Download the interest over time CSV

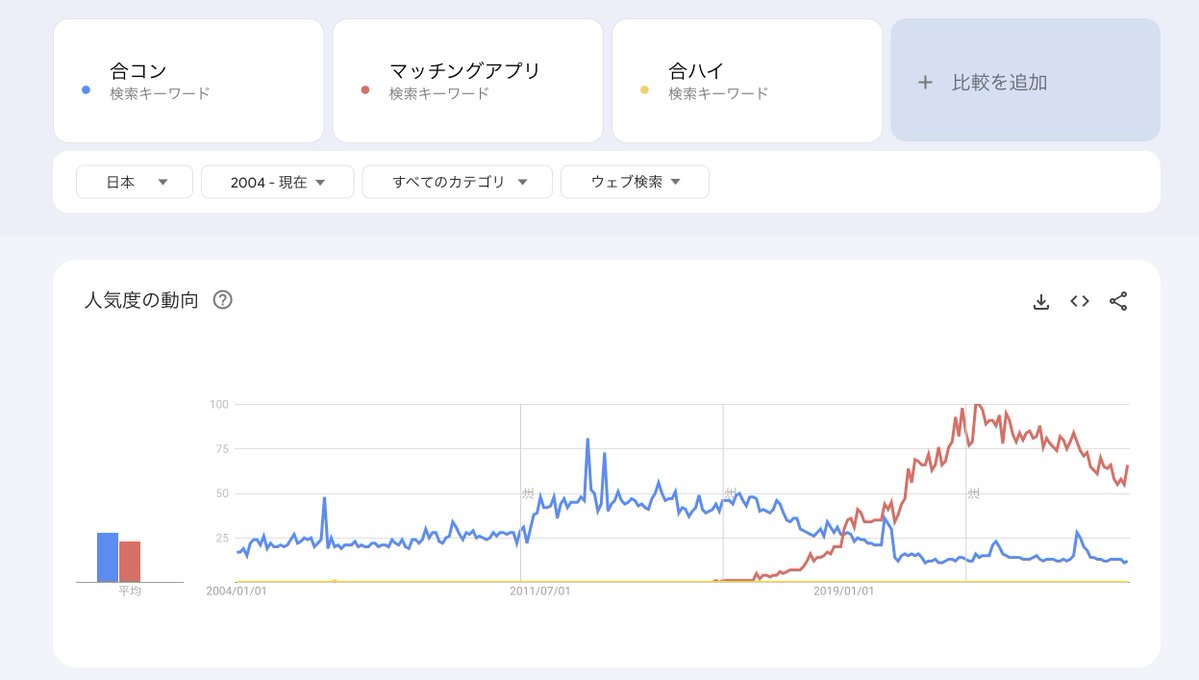[x=1041, y=301]
